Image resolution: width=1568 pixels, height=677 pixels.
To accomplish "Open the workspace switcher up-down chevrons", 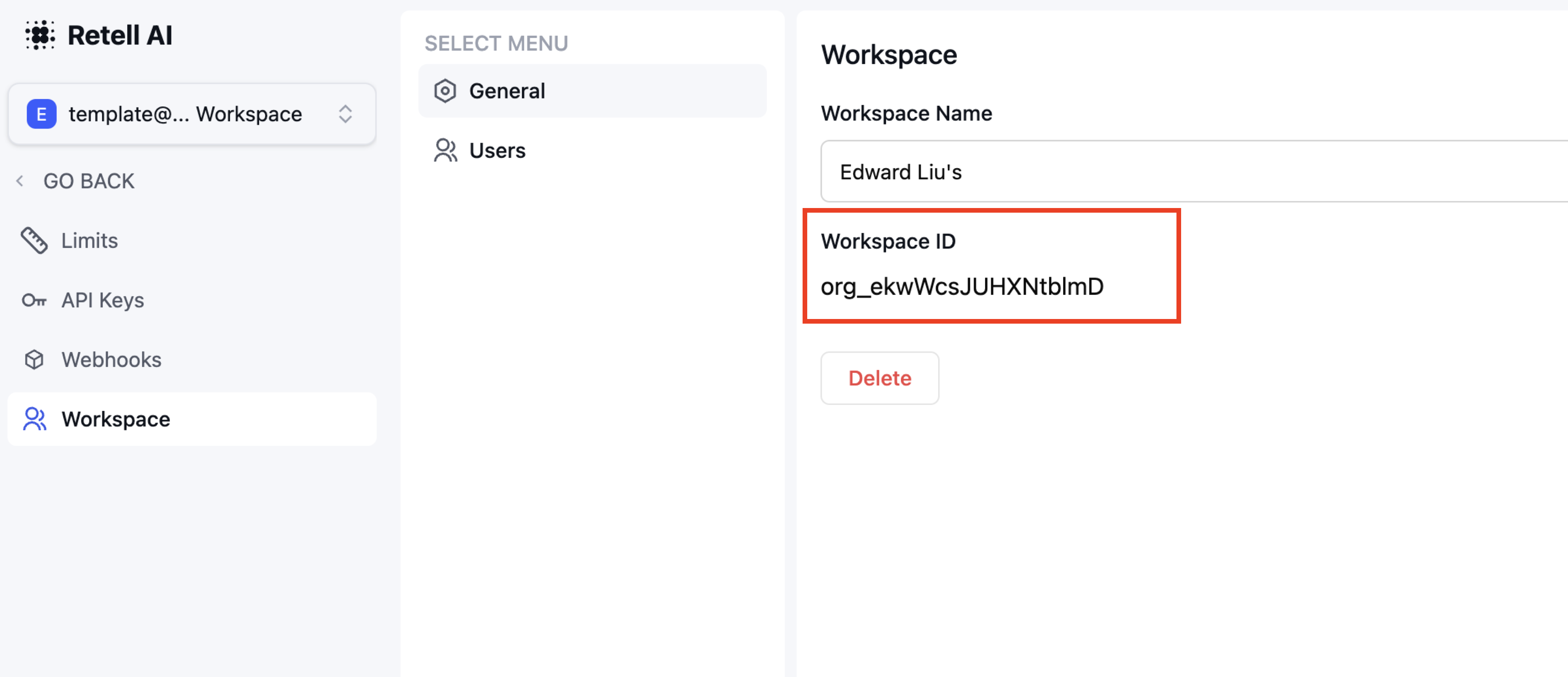I will (345, 114).
